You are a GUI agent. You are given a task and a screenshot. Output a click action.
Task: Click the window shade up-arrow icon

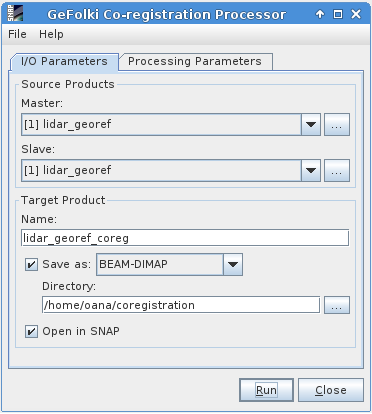pyautogui.click(x=320, y=14)
